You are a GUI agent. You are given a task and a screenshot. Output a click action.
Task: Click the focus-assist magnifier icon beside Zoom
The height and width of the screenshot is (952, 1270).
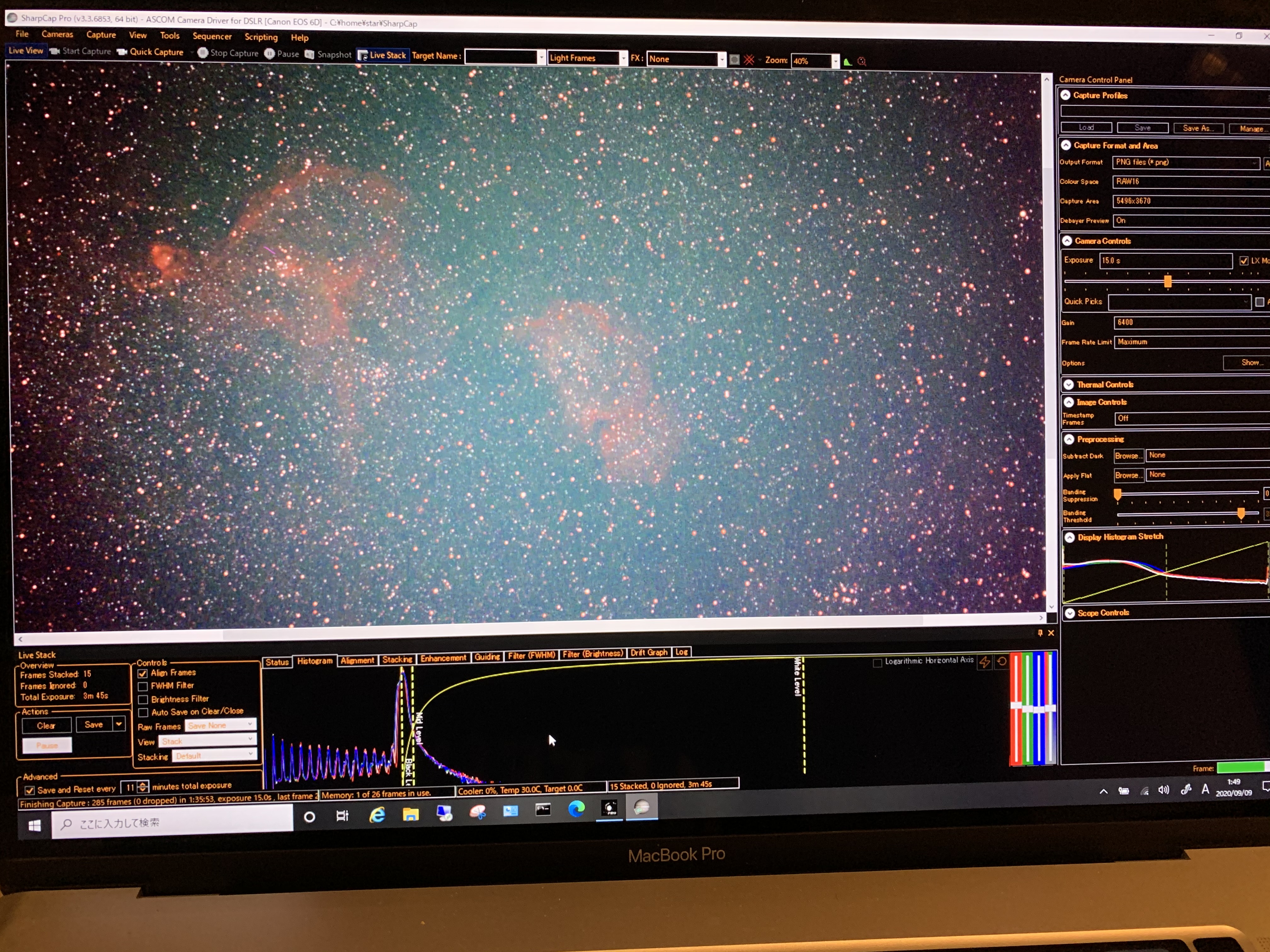click(x=861, y=61)
